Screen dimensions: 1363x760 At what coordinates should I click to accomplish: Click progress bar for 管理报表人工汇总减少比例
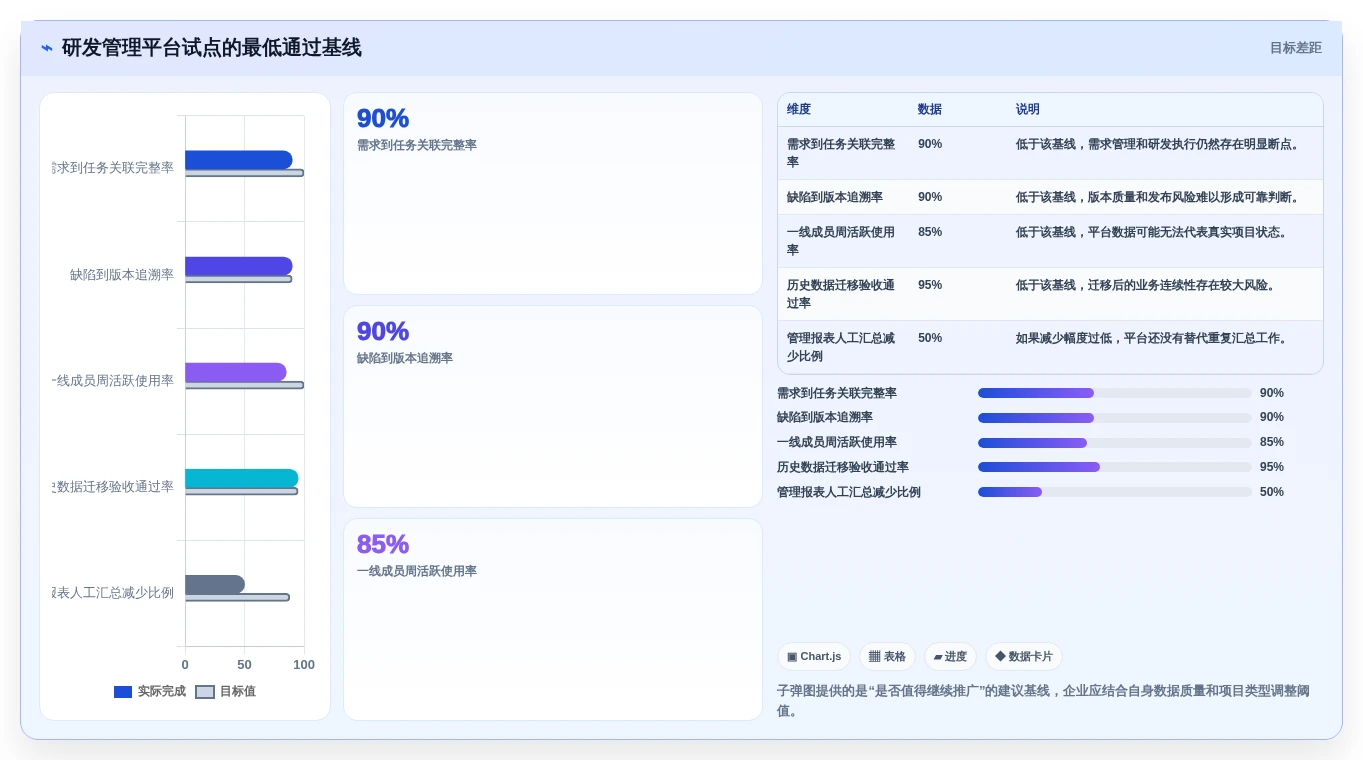(1115, 492)
